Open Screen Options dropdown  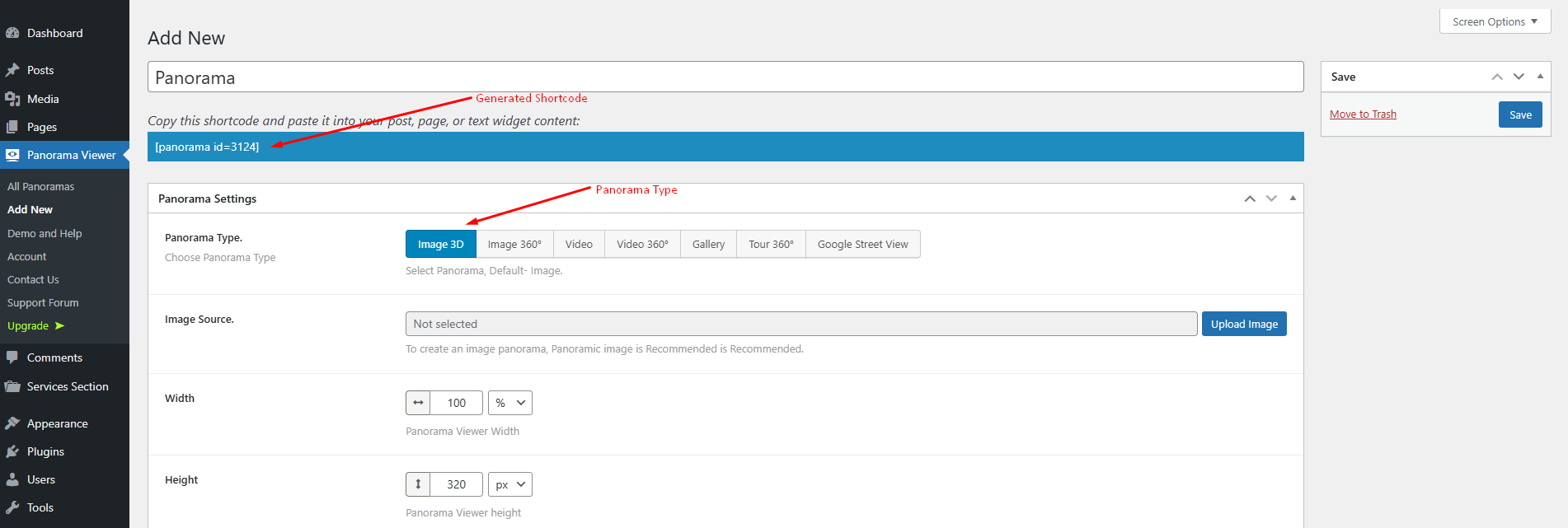coord(1495,21)
